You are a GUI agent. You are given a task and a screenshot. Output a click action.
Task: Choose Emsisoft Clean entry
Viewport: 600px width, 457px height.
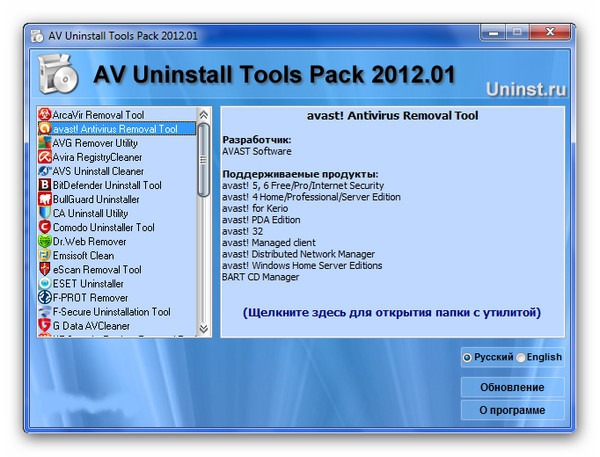click(117, 255)
